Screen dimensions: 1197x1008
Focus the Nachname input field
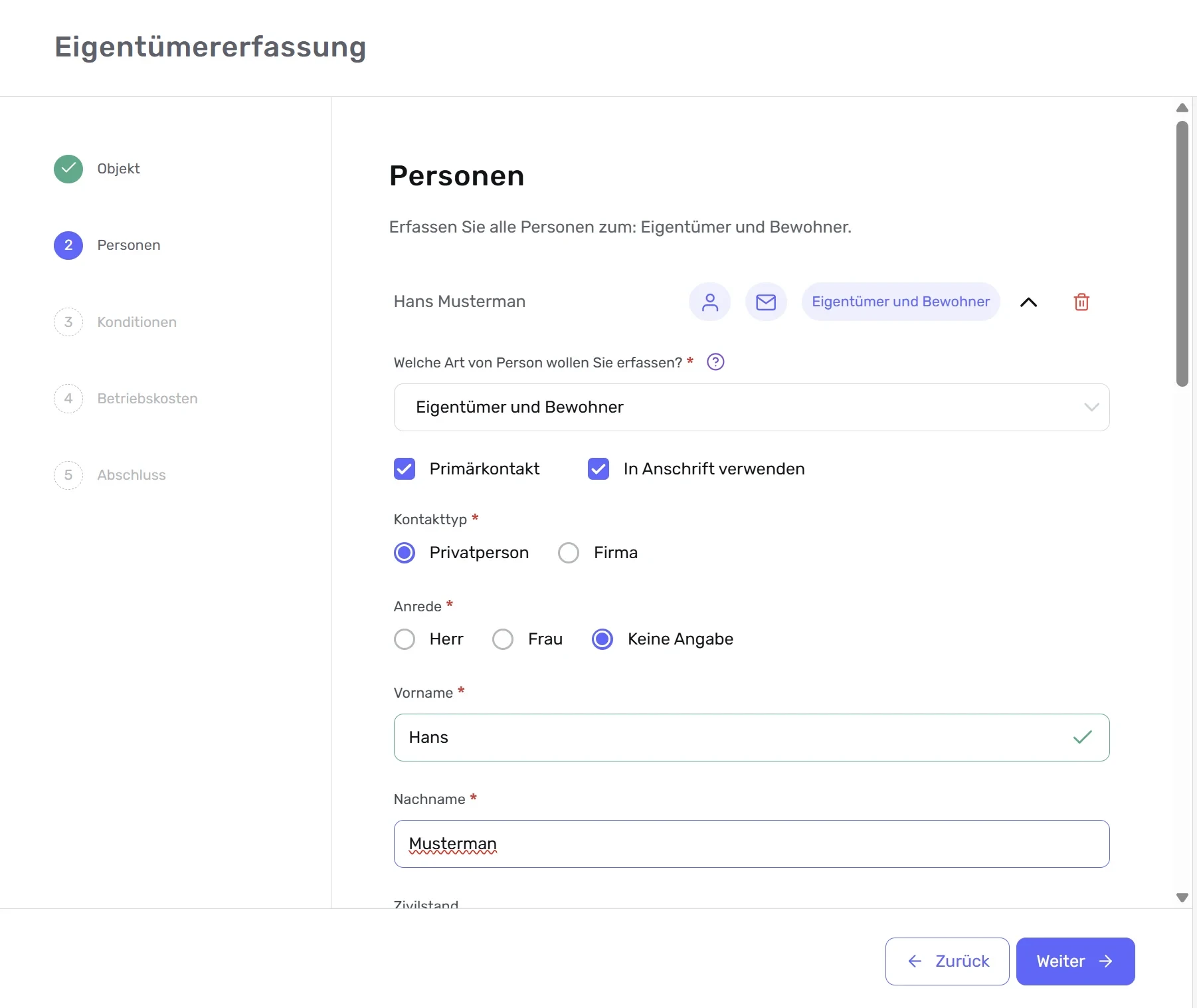[x=751, y=844]
